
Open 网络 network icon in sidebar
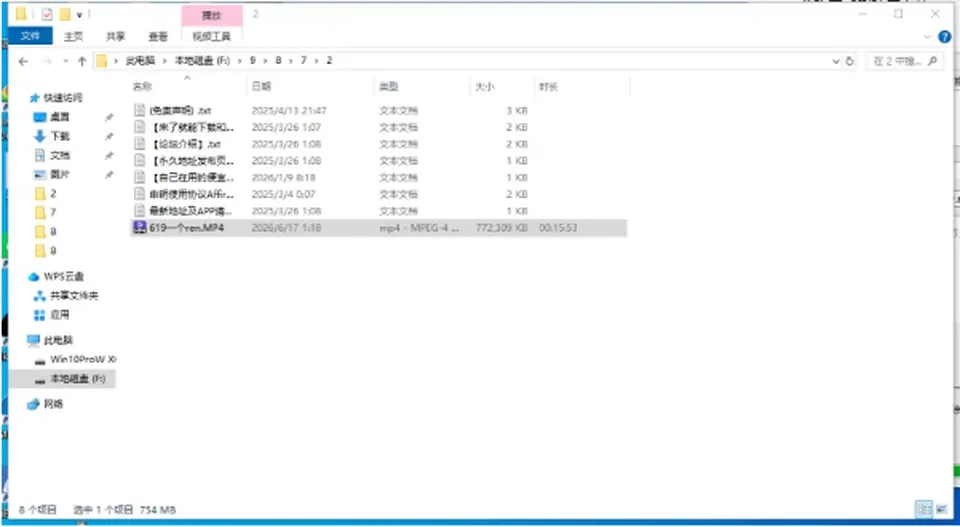click(x=34, y=404)
